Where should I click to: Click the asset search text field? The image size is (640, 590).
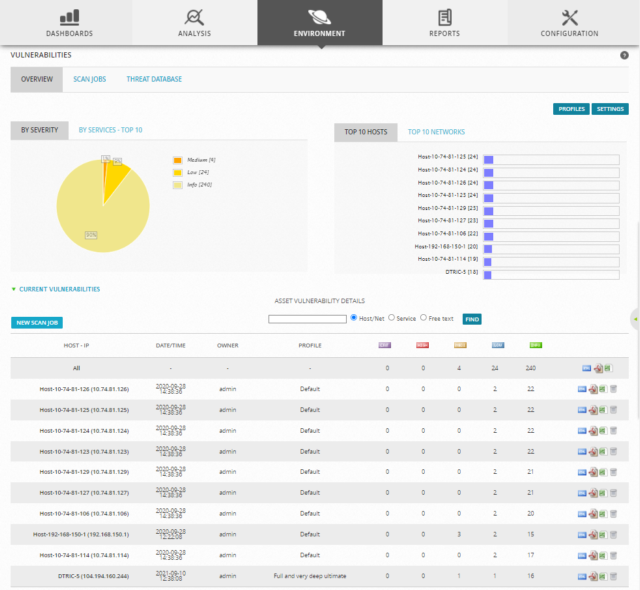[x=307, y=318]
